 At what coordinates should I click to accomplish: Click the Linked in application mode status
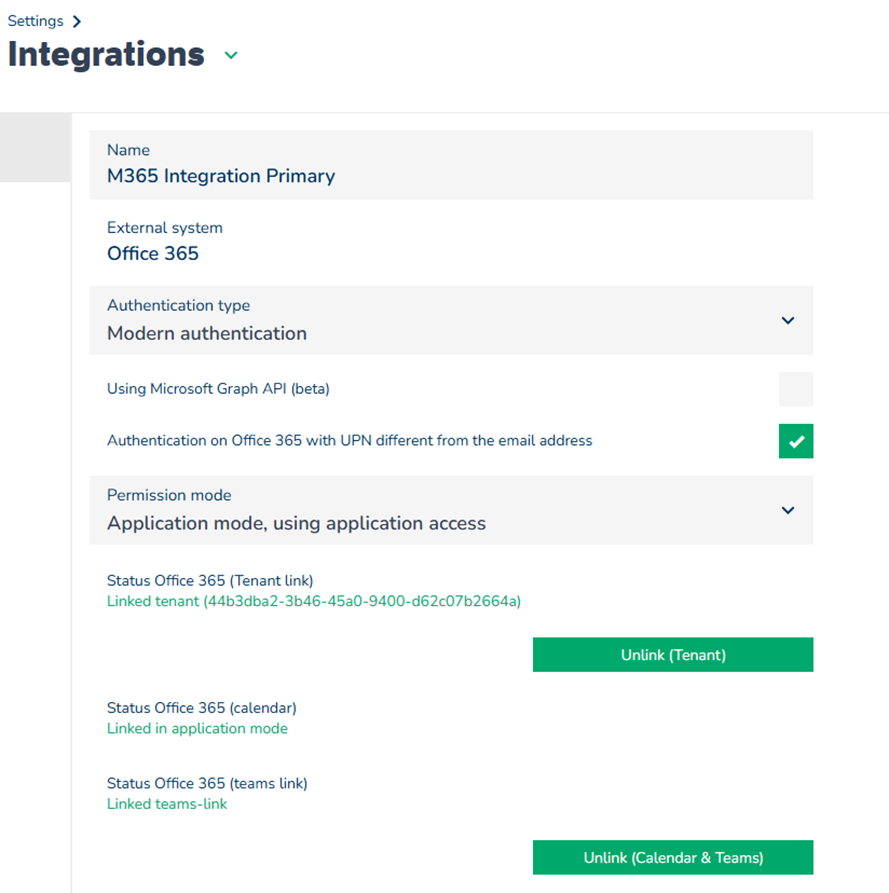(x=197, y=728)
